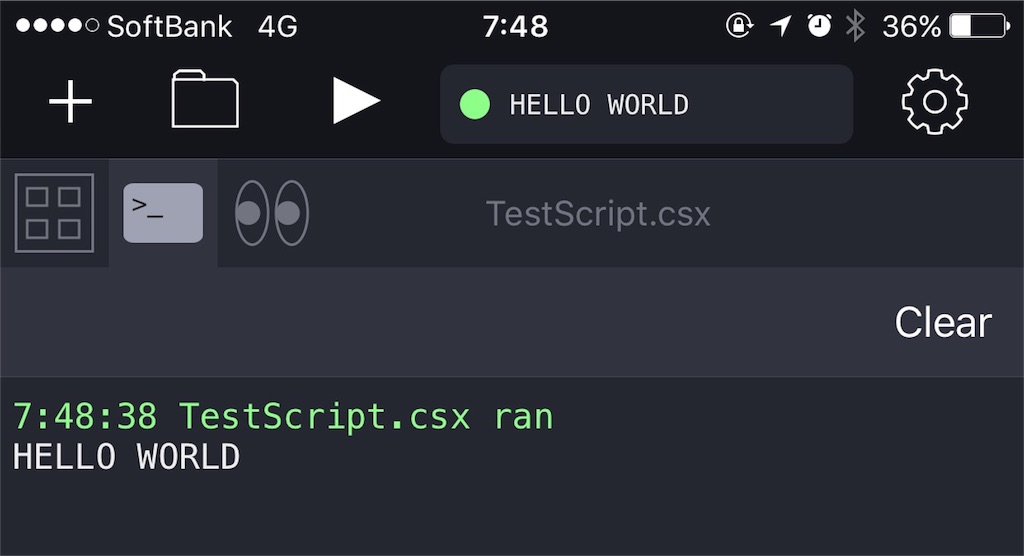
Task: Open the folder file browser icon
Action: pyautogui.click(x=205, y=99)
